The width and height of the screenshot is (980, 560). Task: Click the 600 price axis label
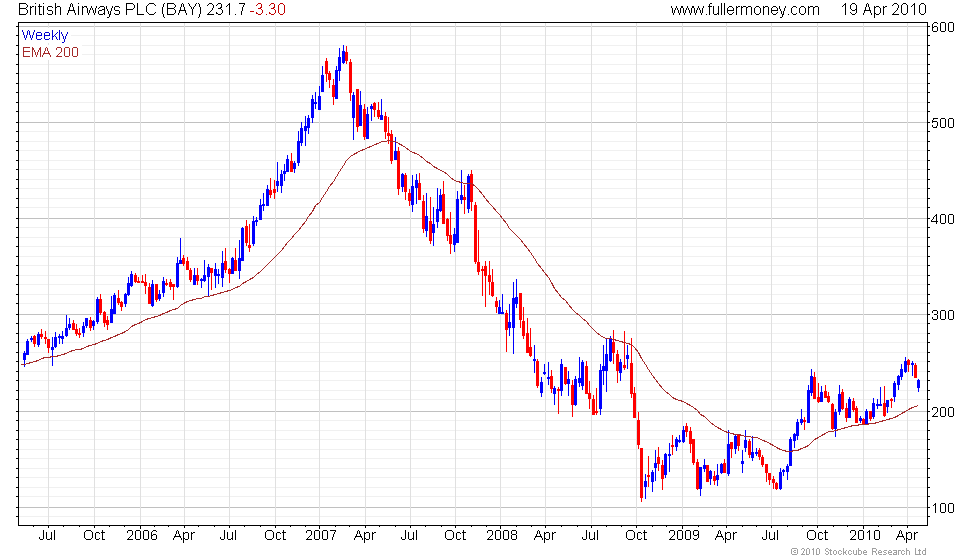[943, 27]
